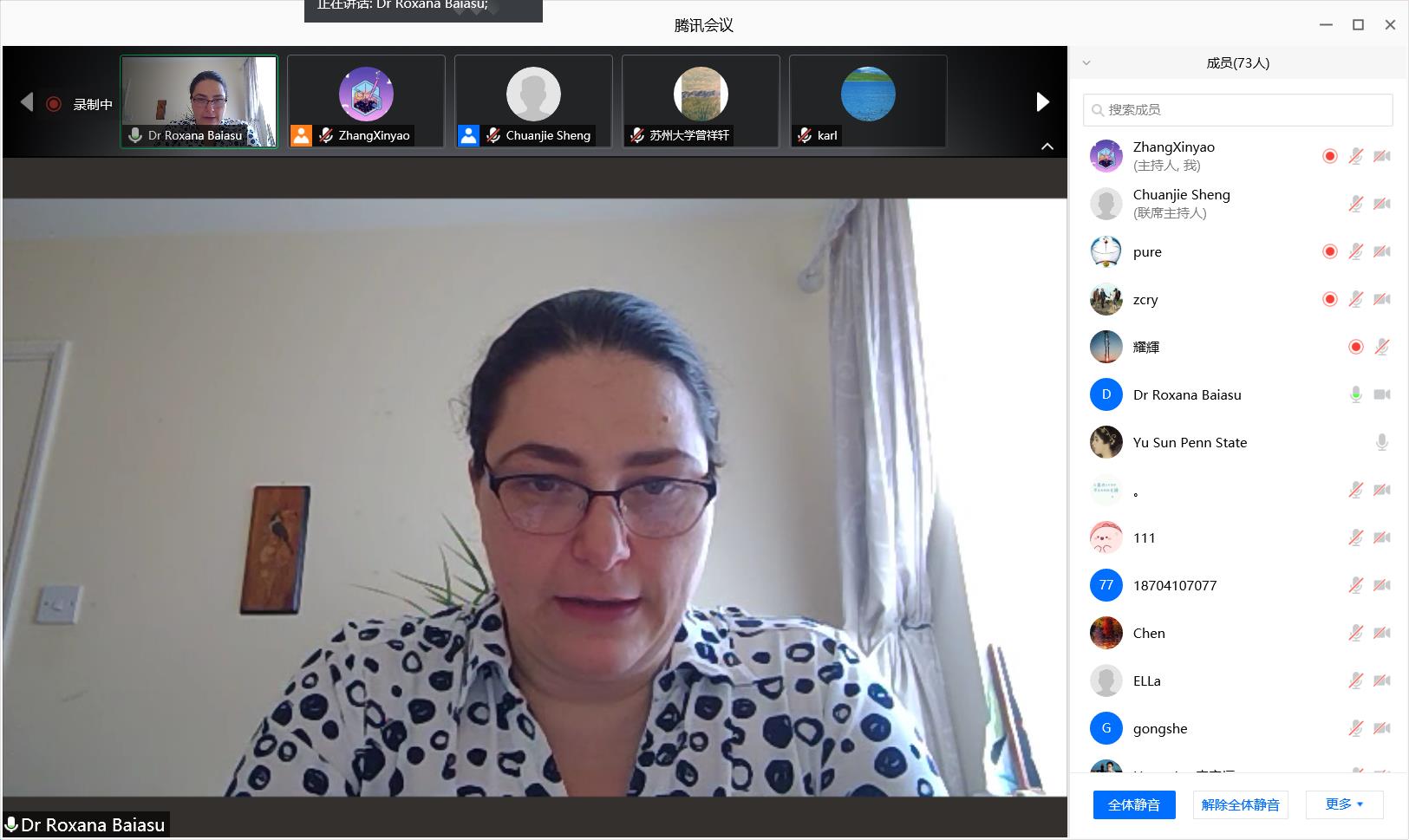Image resolution: width=1409 pixels, height=840 pixels.
Task: Open the 更多 dropdown menu
Action: (1344, 804)
